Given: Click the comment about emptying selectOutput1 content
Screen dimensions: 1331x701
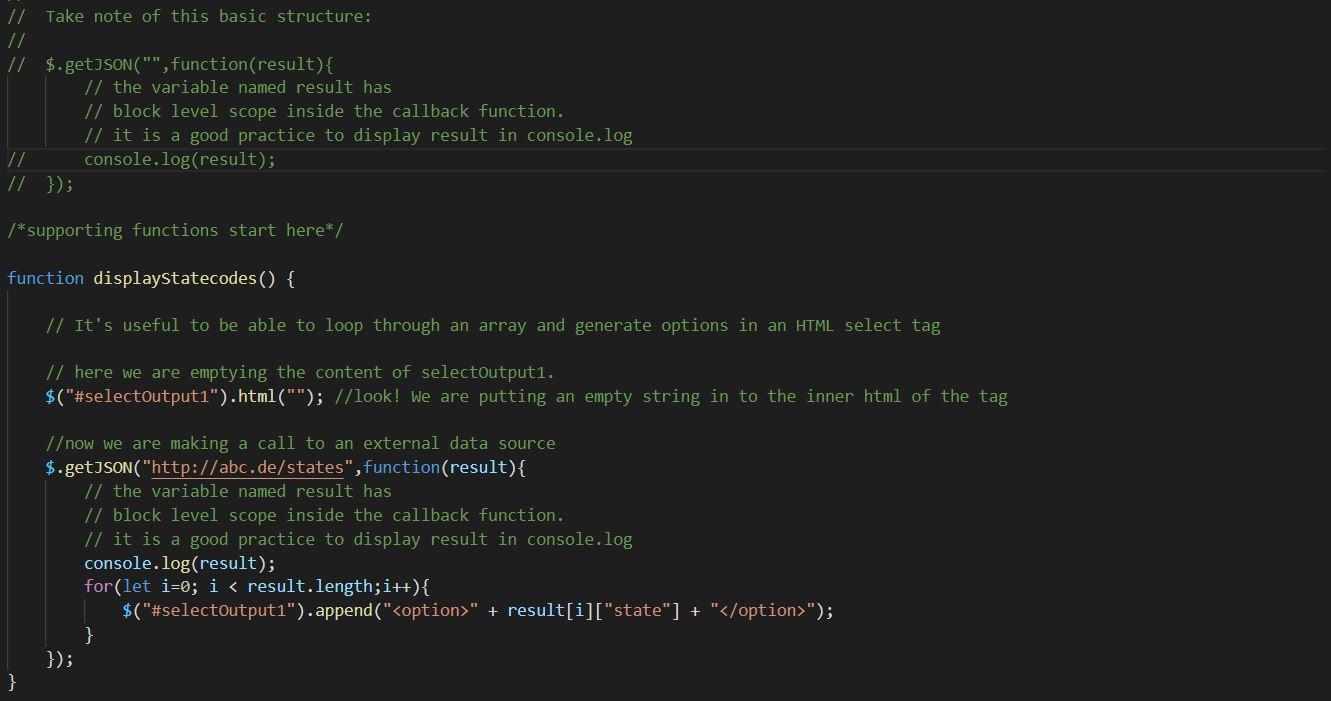Looking at the screenshot, I should [300, 372].
